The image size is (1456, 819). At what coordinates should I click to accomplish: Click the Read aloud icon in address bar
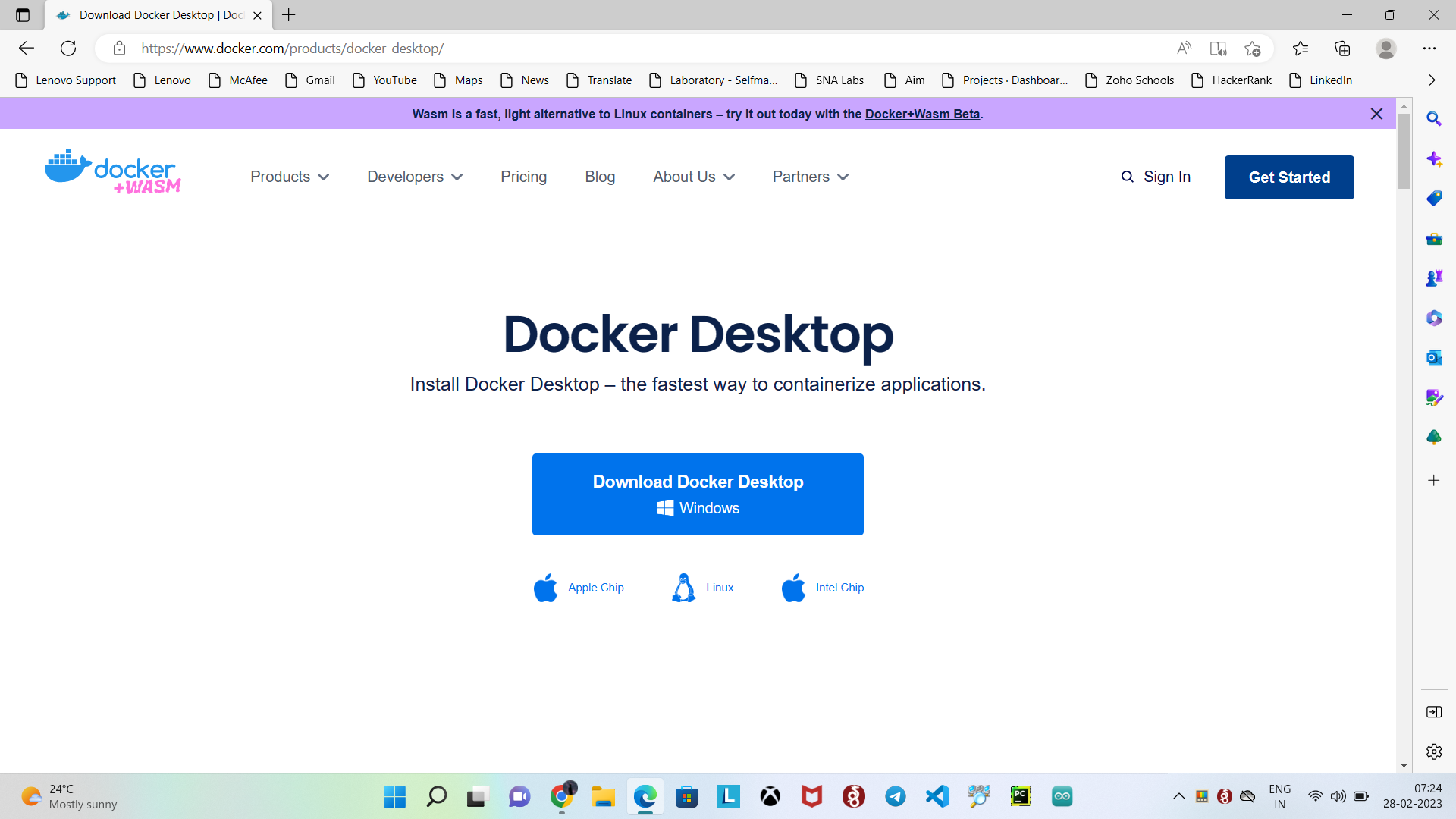(x=1184, y=49)
